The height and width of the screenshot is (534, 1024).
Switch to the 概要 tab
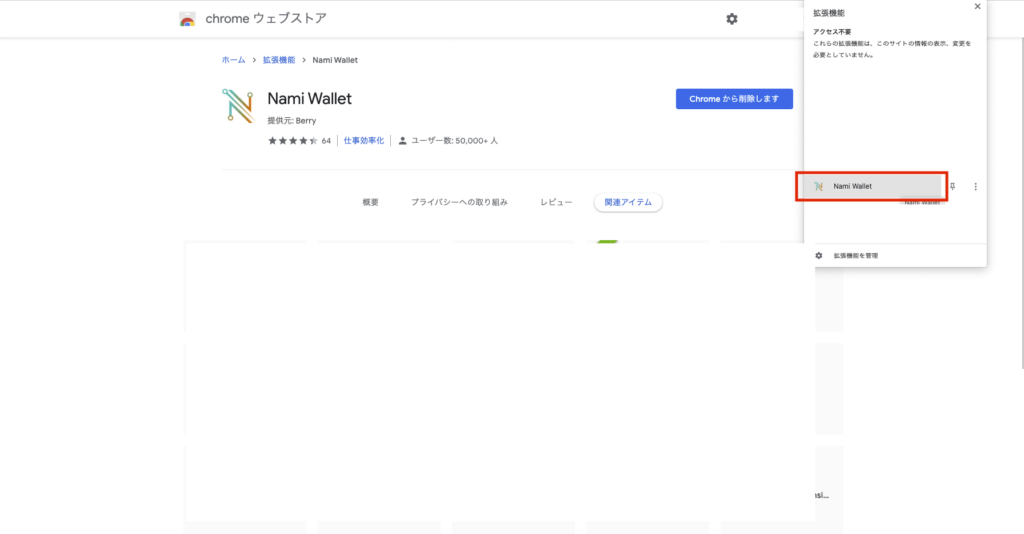click(370, 202)
